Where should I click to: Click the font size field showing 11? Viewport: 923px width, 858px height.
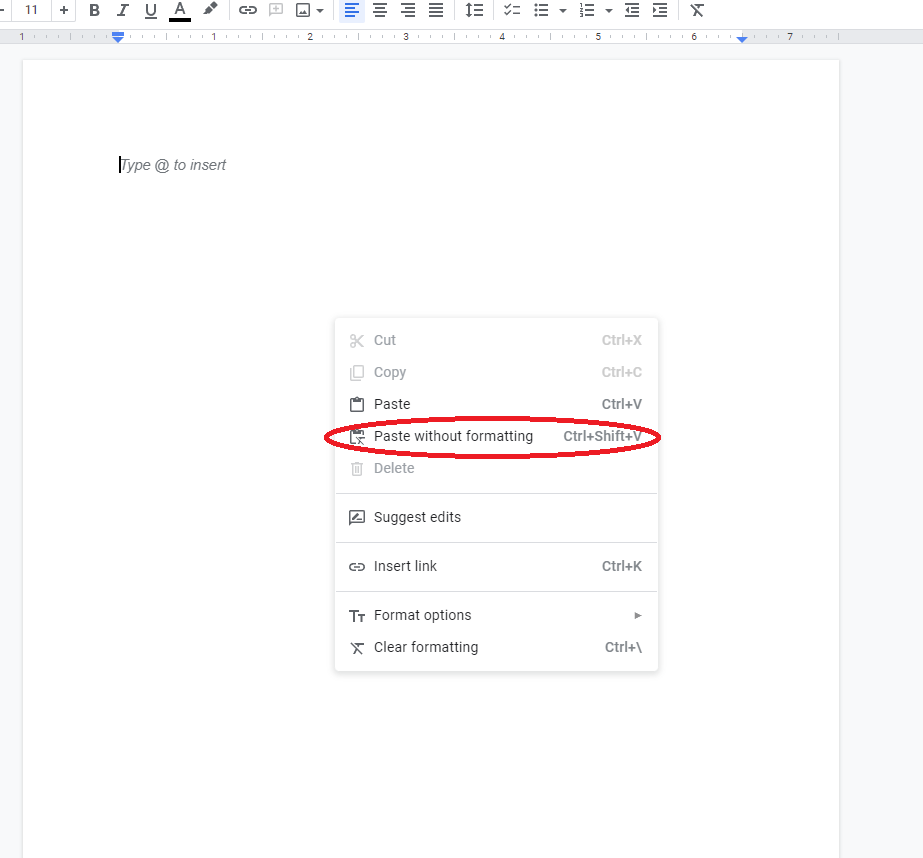click(32, 10)
